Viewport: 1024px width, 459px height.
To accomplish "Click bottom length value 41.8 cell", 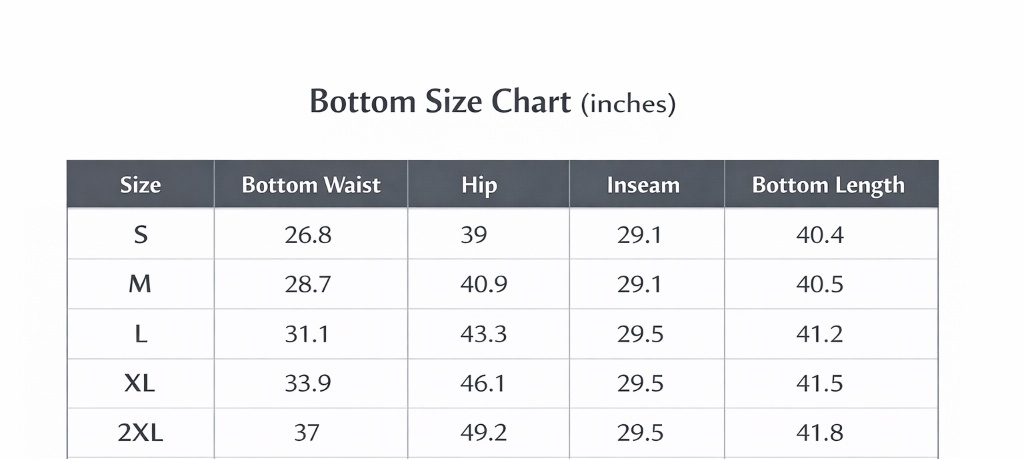I will click(820, 432).
